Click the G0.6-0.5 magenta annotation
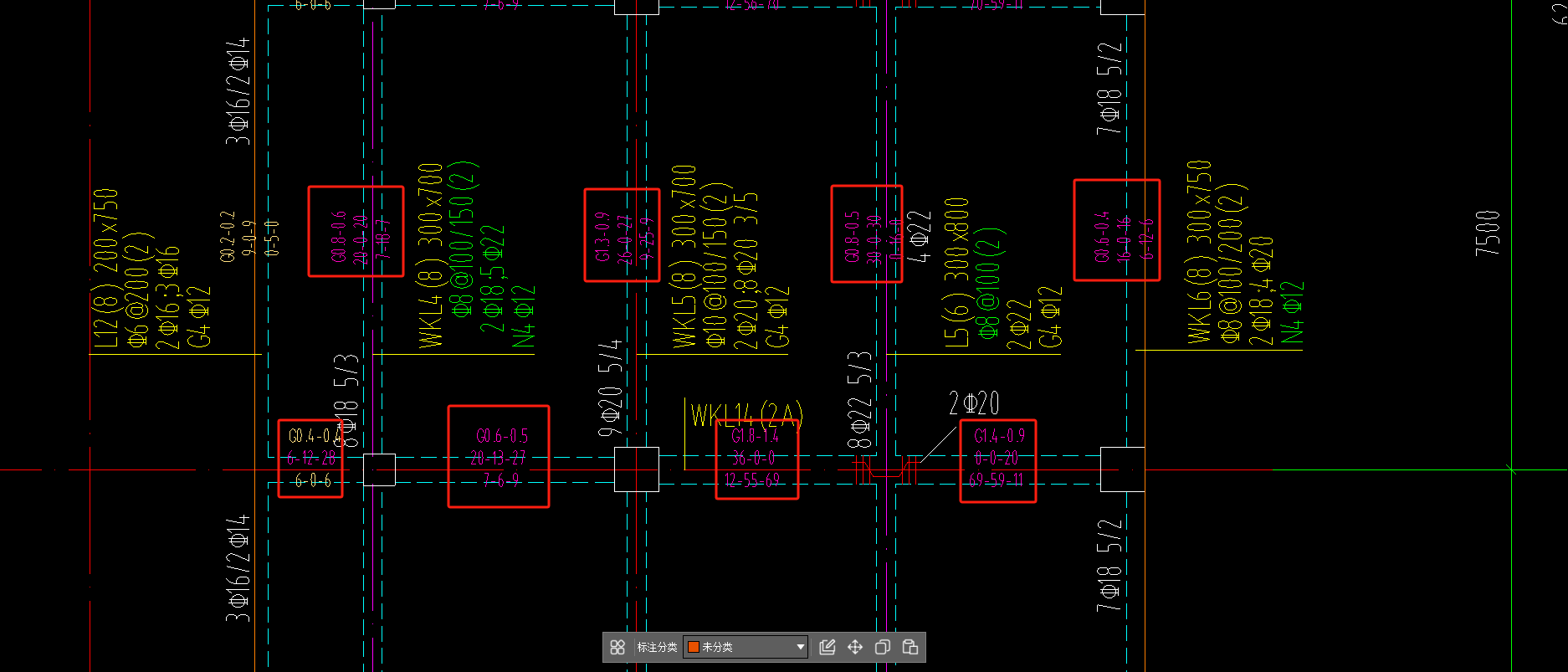The width and height of the screenshot is (1568, 672). [x=502, y=436]
